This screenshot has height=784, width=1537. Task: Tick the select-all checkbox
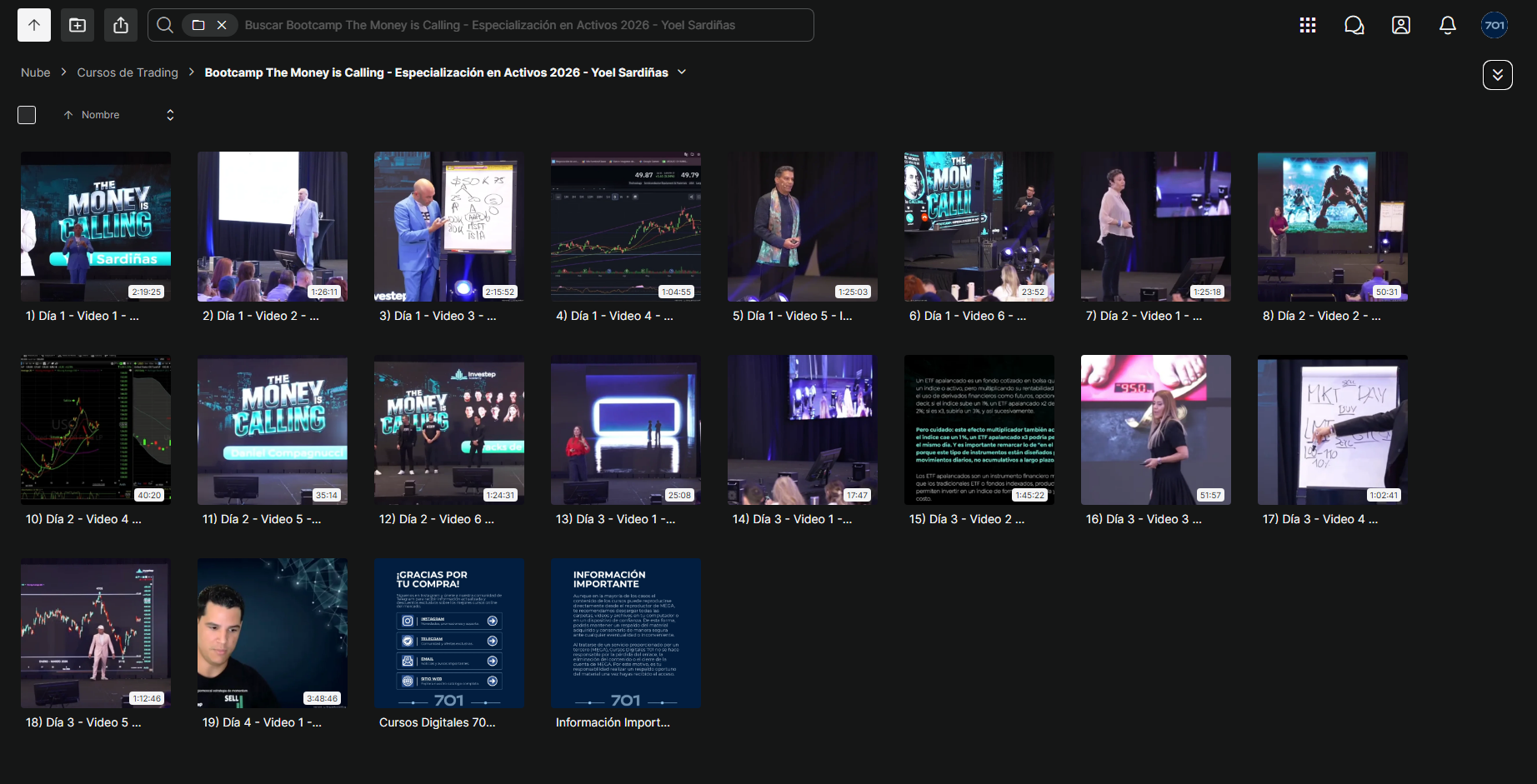pos(27,115)
